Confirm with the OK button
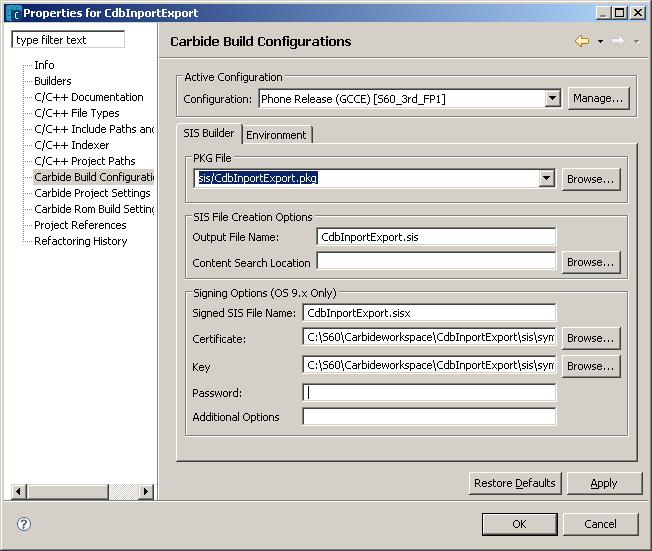652x551 pixels. click(519, 524)
